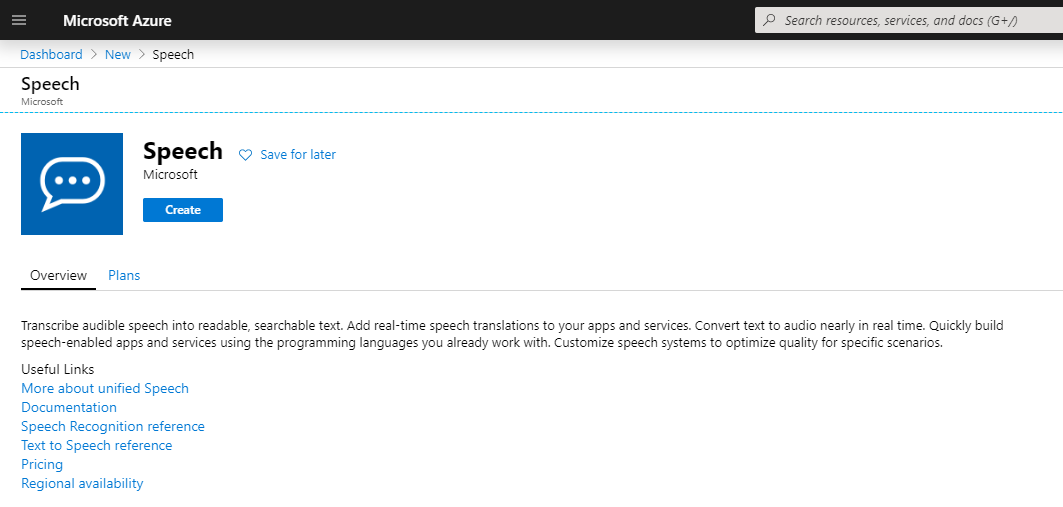Switch to the Plans tab

pos(124,276)
